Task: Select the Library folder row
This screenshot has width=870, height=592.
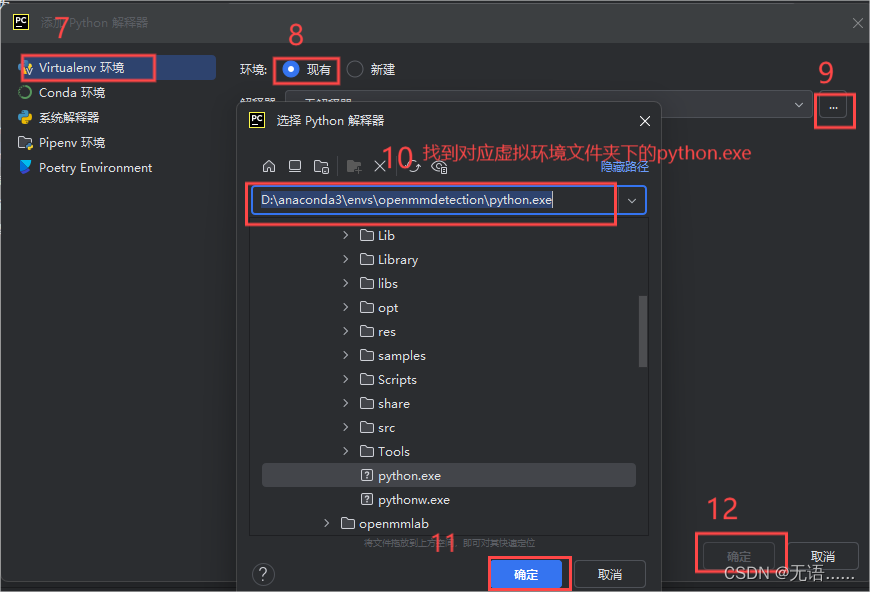Action: tap(449, 259)
